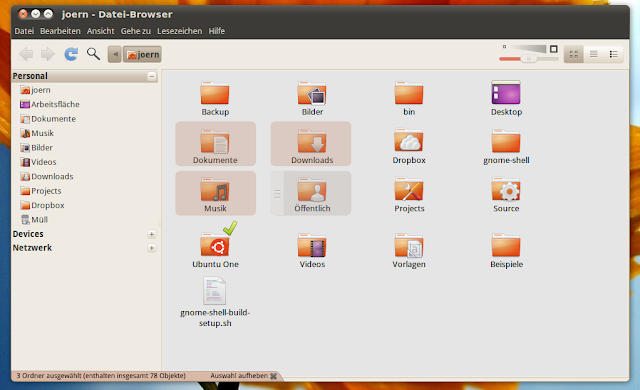Select the gnome-shell folder icon
This screenshot has height=390, width=640.
pyautogui.click(x=506, y=141)
